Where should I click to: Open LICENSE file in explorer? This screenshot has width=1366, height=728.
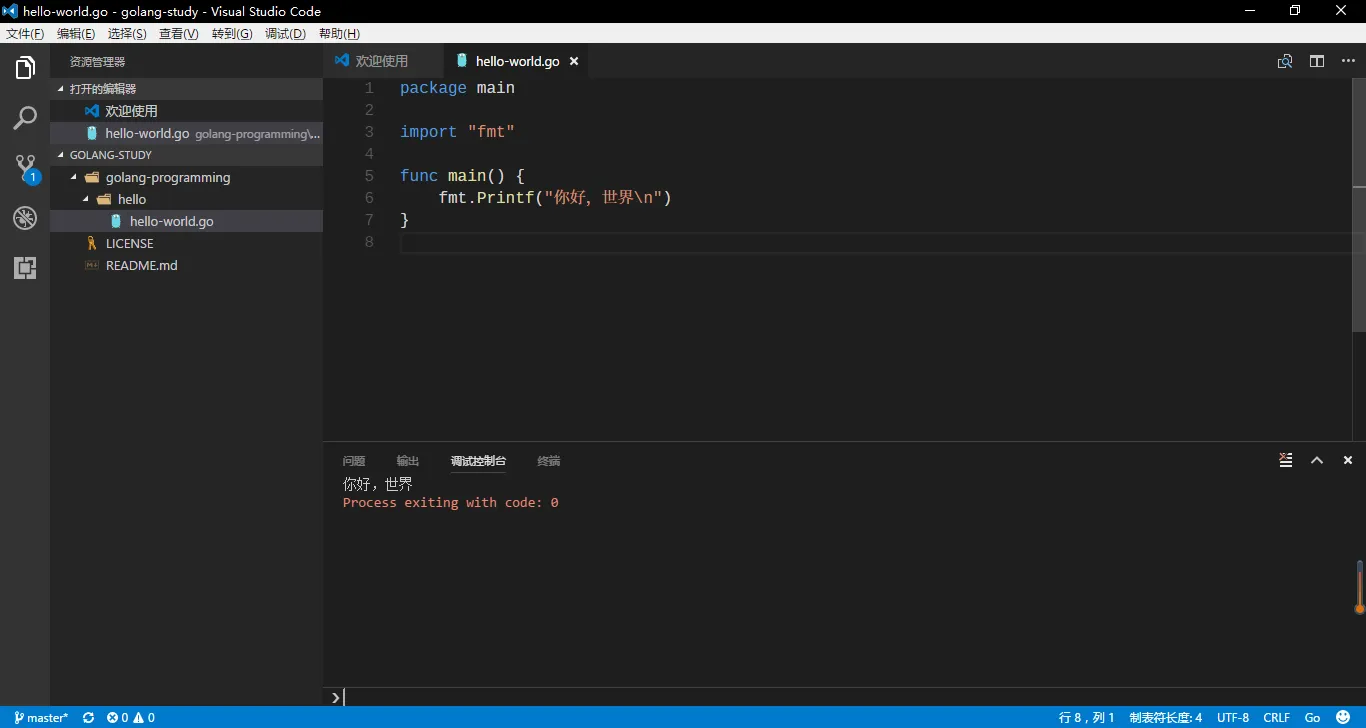pyautogui.click(x=187, y=243)
